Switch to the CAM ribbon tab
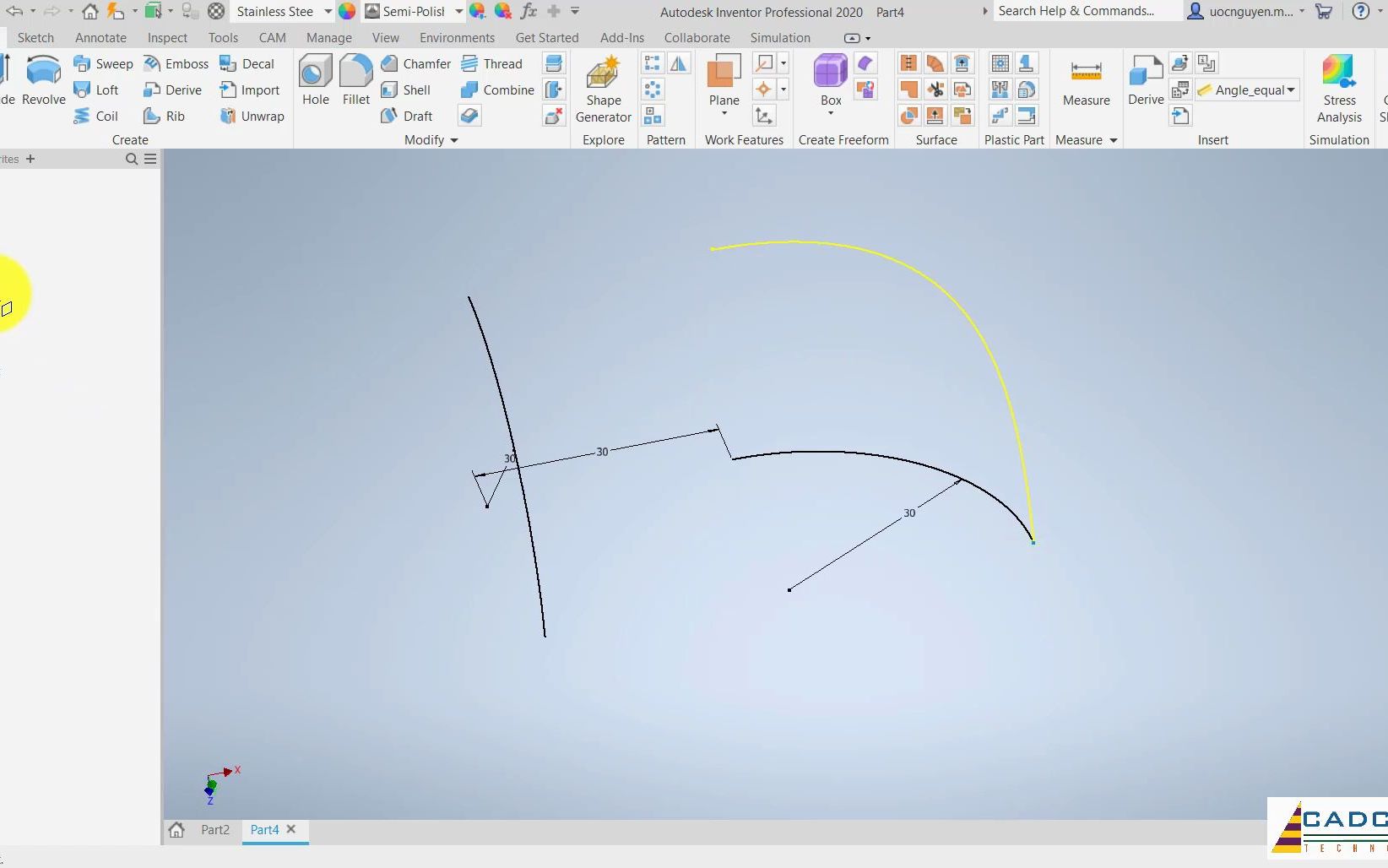This screenshot has height=868, width=1388. tap(272, 37)
